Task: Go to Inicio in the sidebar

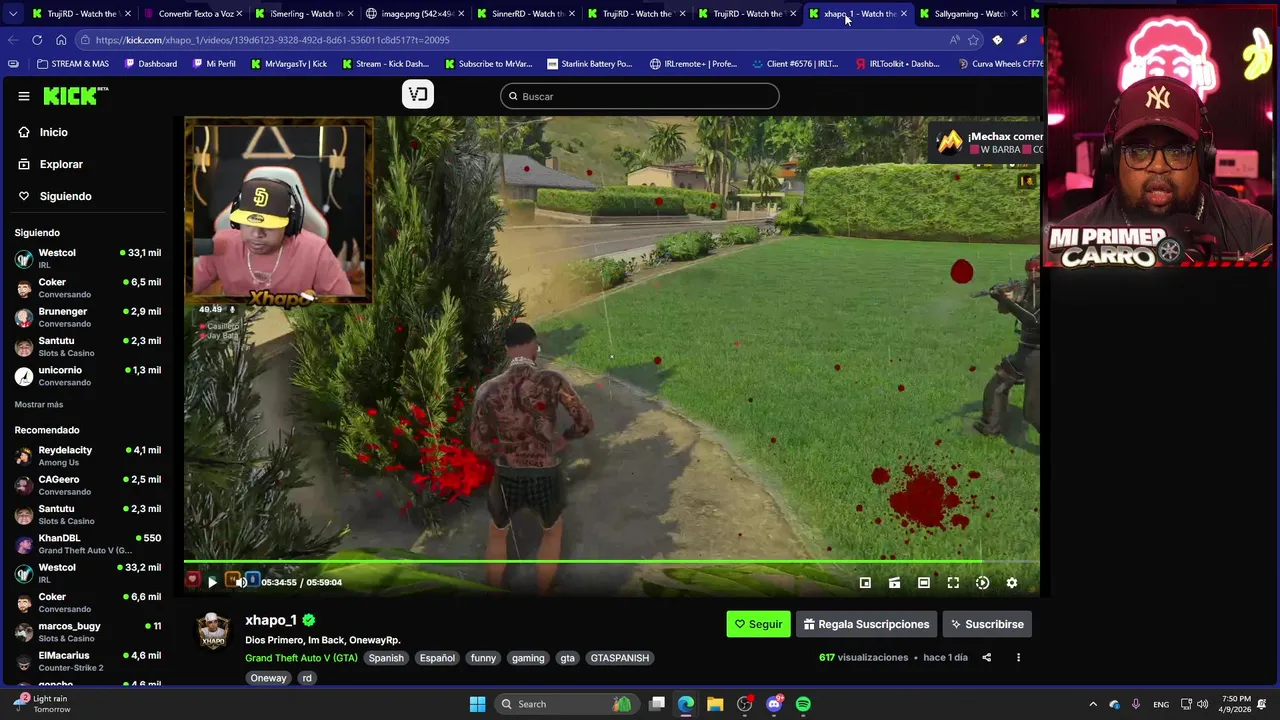Action: pos(54,132)
